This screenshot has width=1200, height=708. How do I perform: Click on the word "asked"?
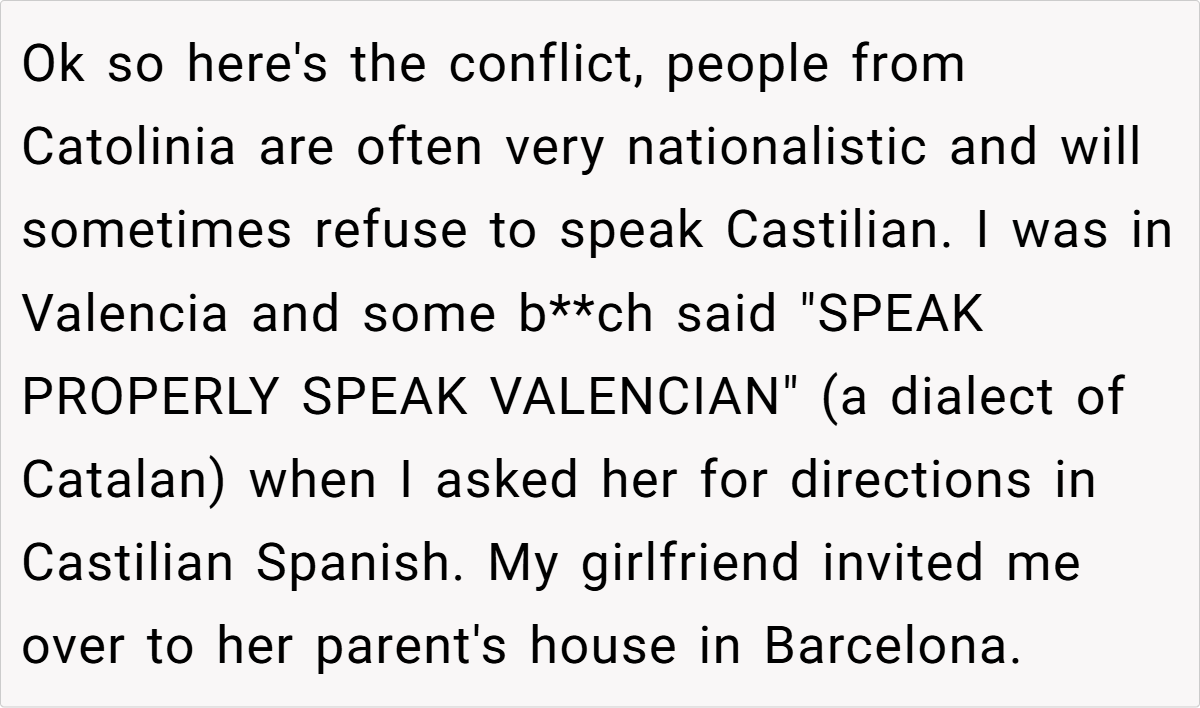coord(506,480)
